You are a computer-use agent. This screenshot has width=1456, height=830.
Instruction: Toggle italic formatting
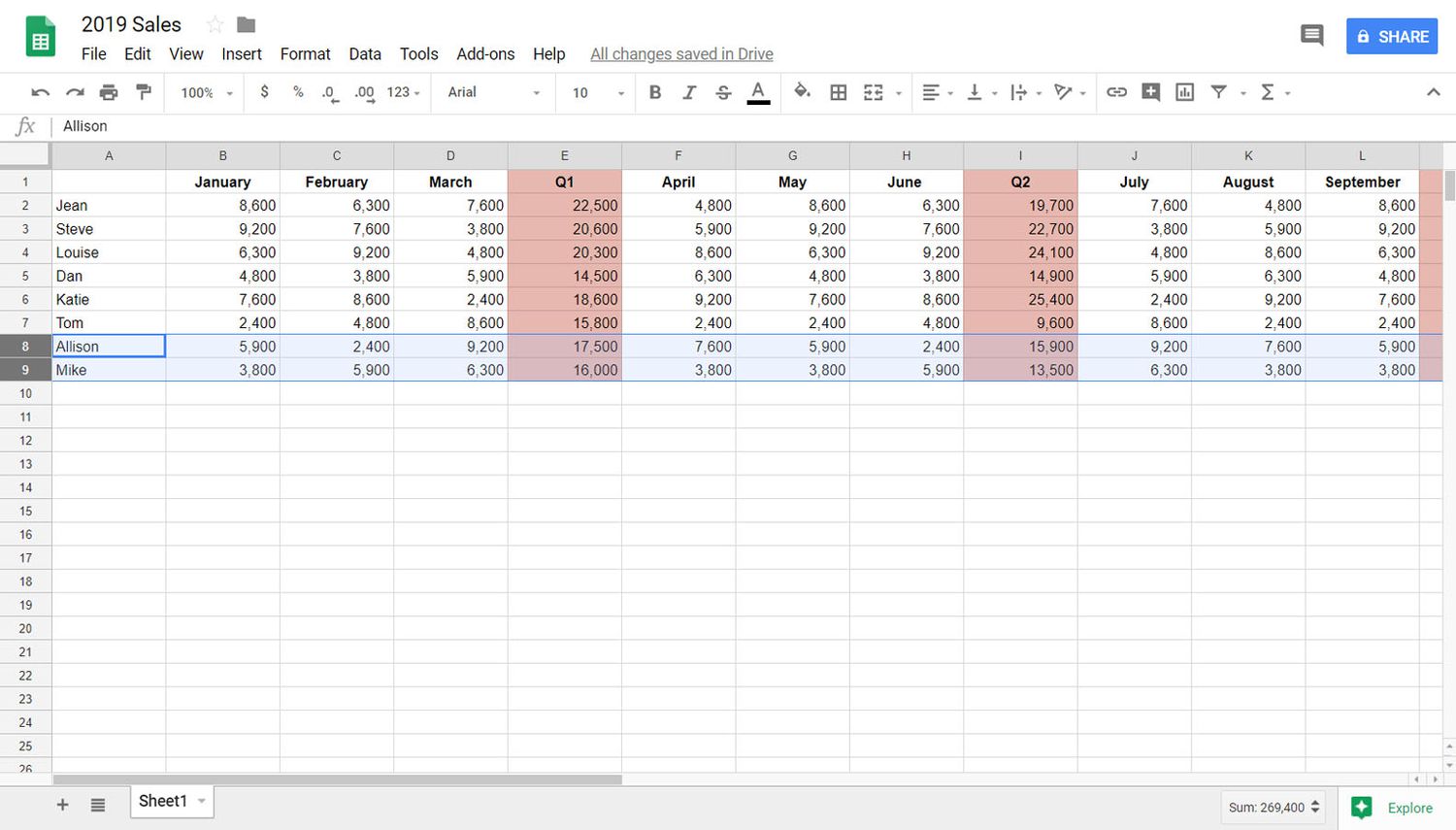pyautogui.click(x=689, y=91)
